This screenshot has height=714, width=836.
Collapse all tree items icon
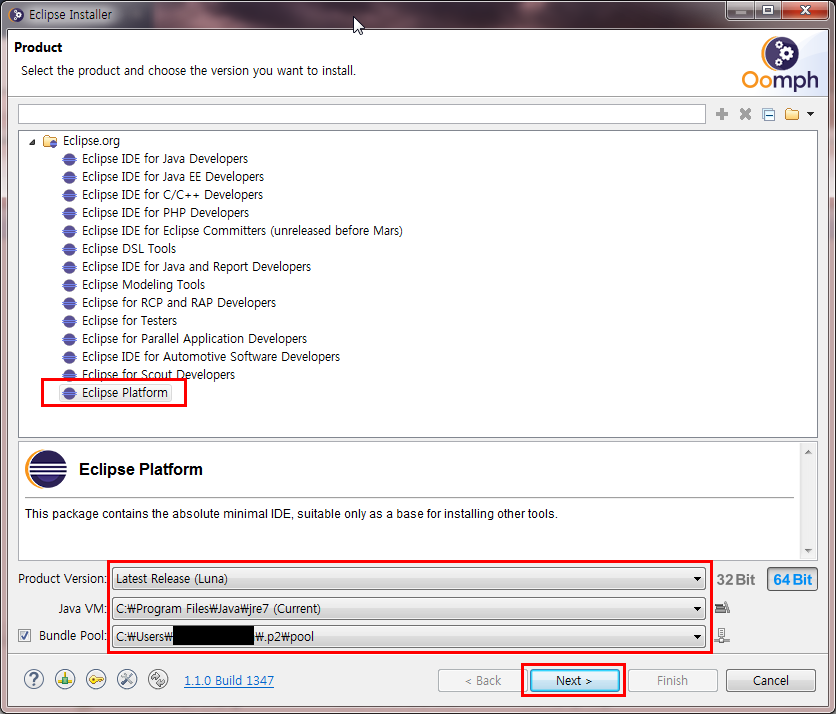click(x=768, y=114)
